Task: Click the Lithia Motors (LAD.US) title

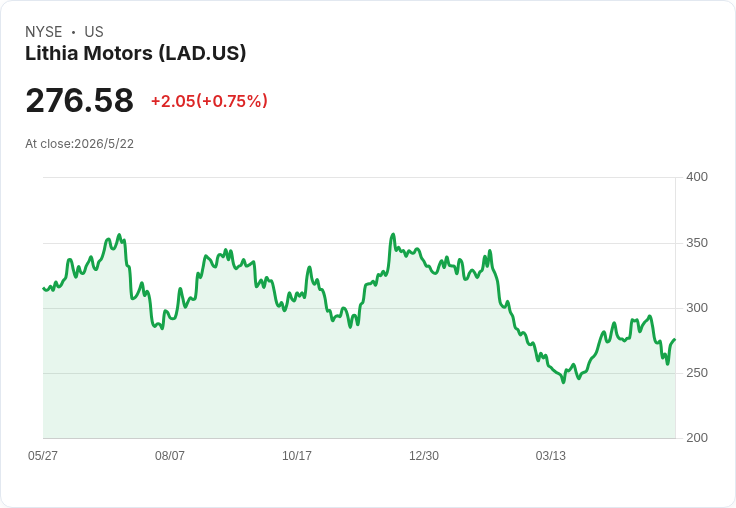Action: tap(135, 54)
